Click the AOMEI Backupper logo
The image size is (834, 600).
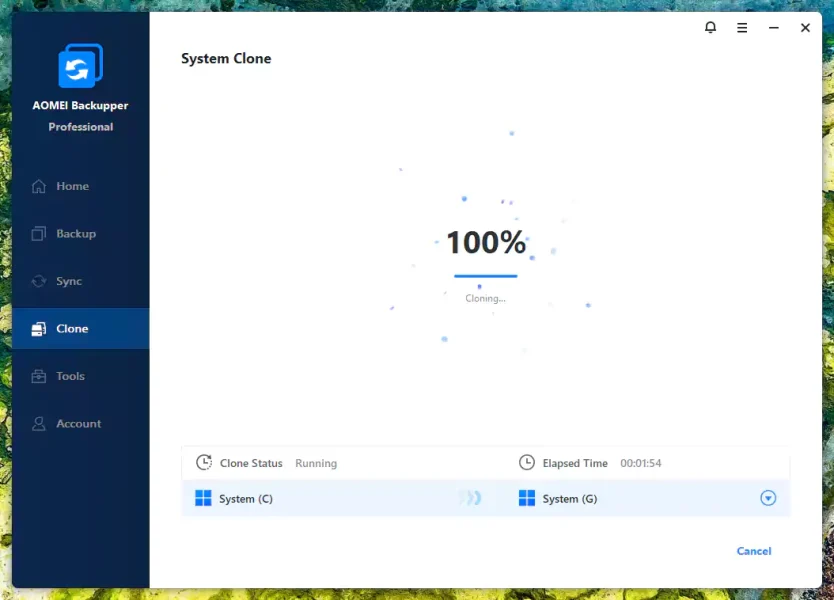80,67
